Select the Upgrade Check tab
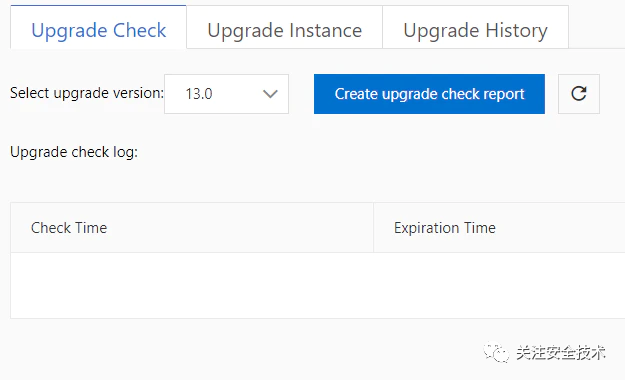 (x=98, y=30)
